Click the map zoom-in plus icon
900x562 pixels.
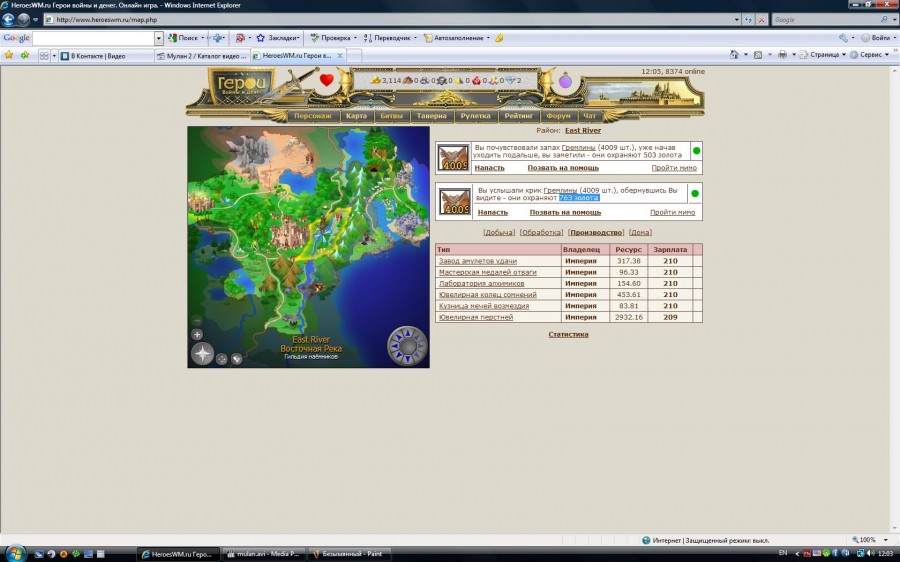coord(197,334)
